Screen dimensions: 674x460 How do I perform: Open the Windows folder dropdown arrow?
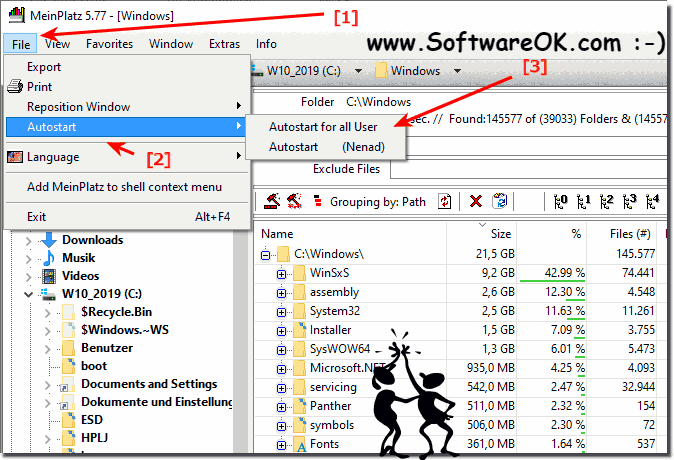[457, 71]
